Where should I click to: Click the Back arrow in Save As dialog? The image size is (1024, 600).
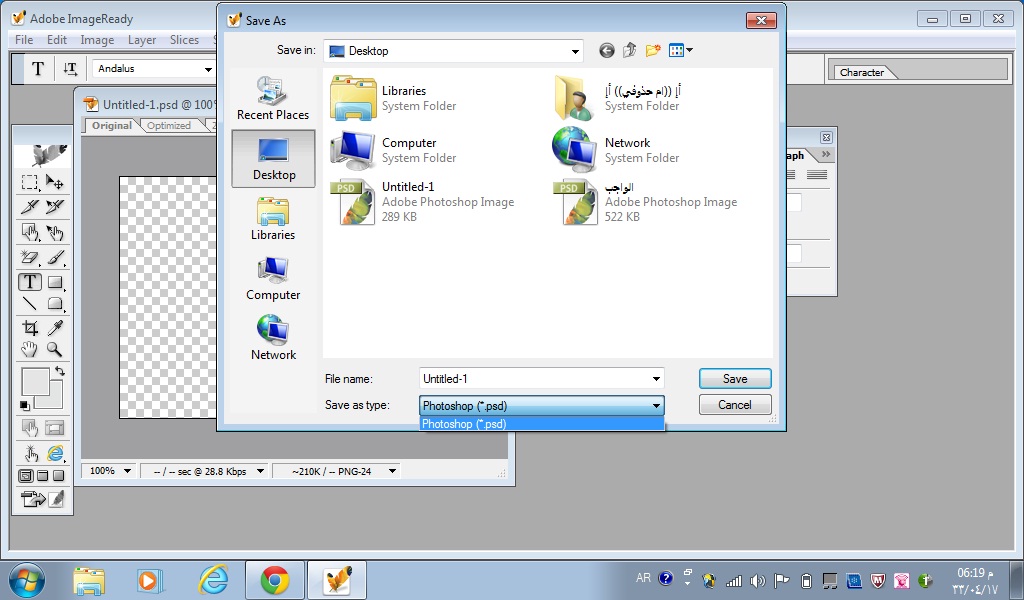pyautogui.click(x=606, y=51)
